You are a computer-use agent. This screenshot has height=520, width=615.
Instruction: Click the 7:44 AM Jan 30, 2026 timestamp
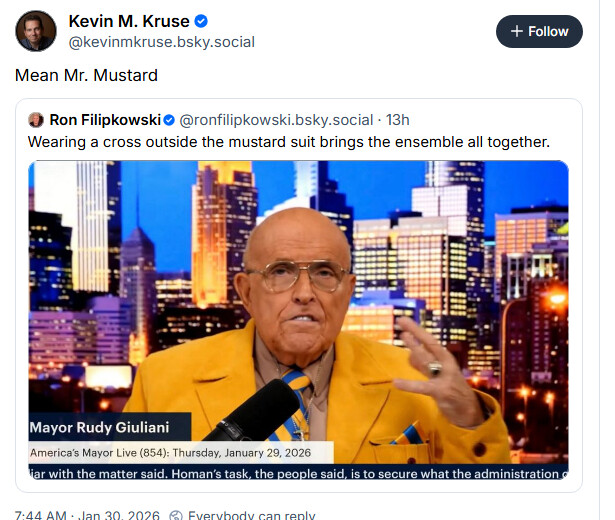click(87, 515)
